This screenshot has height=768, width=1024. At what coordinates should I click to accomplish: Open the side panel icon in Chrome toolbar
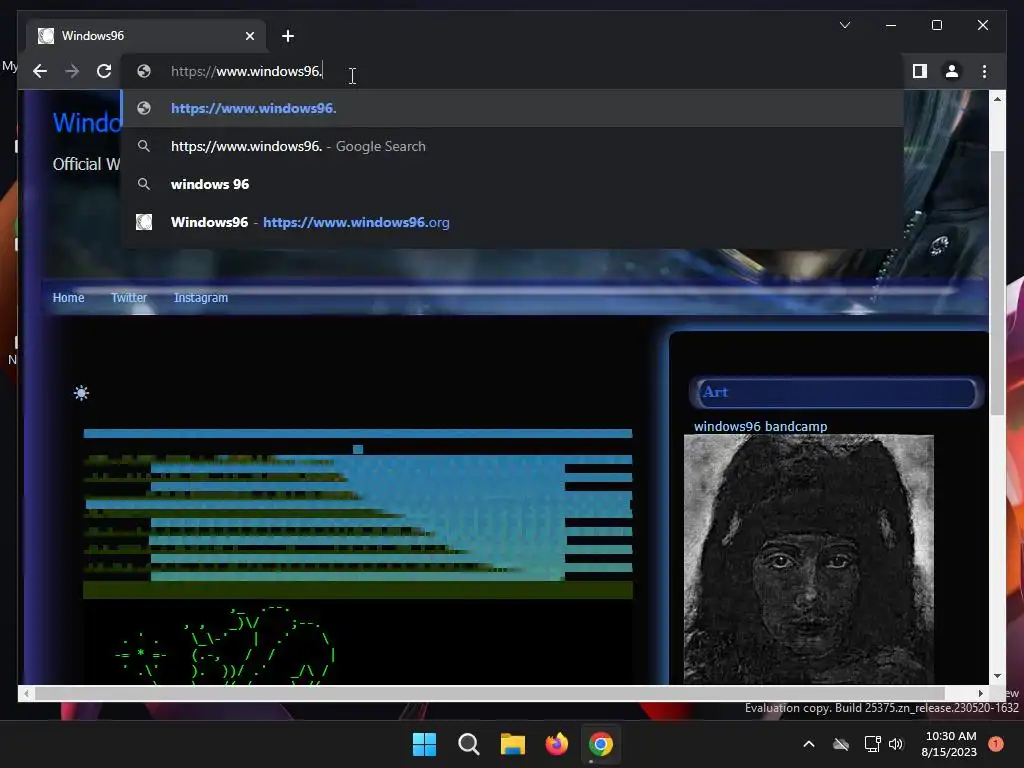pyautogui.click(x=920, y=71)
